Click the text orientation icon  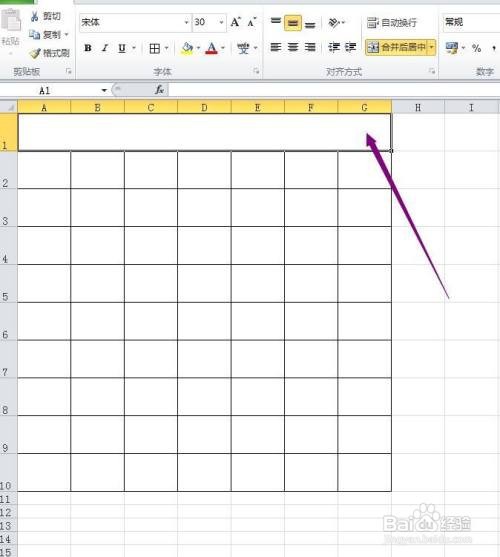(334, 23)
